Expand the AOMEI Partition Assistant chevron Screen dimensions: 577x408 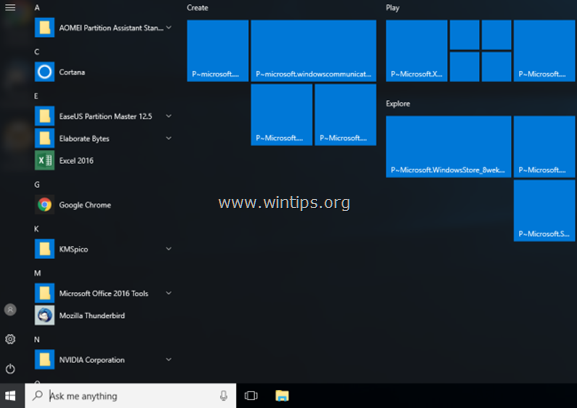click(169, 28)
